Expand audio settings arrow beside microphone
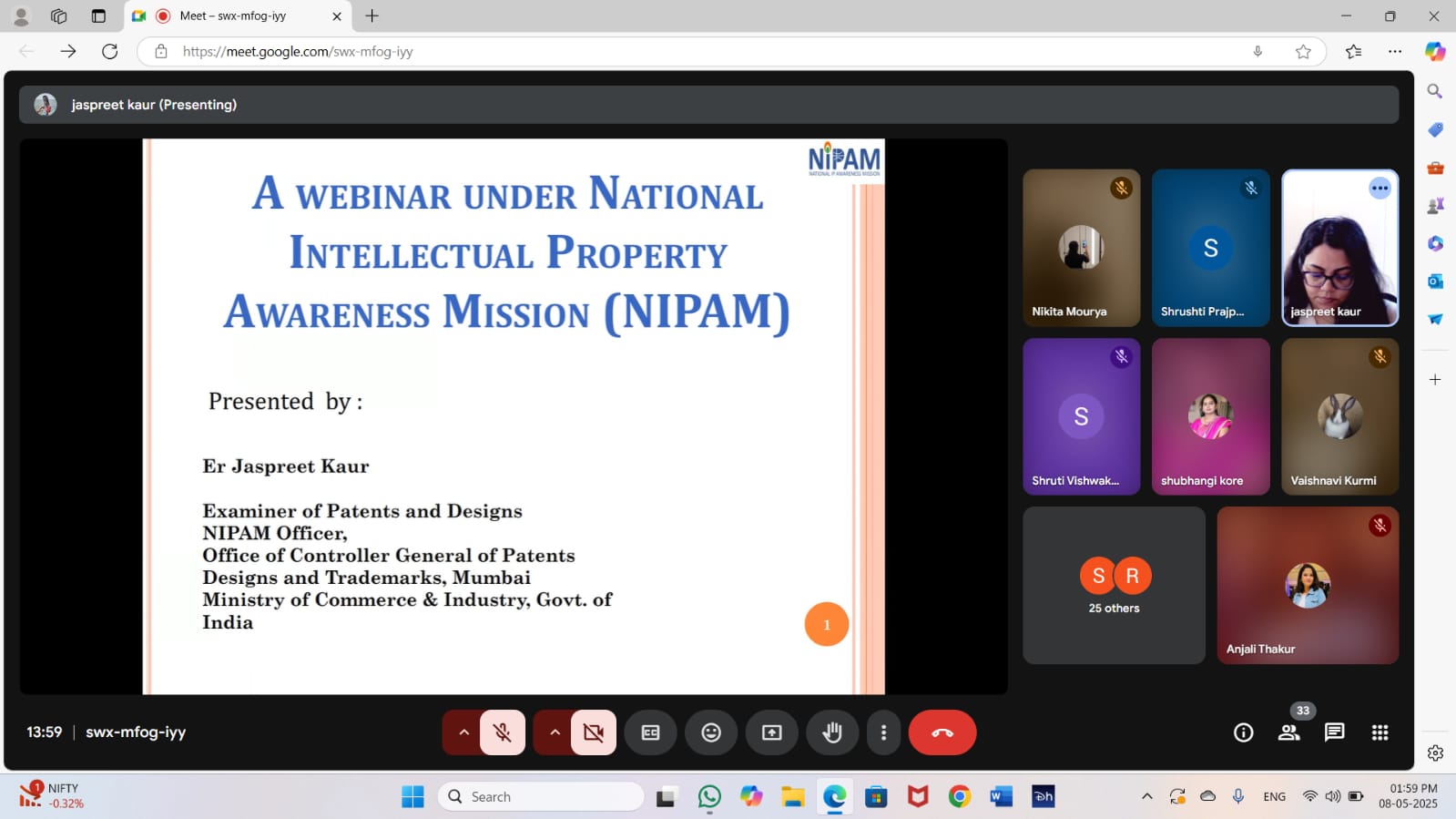 pos(463,732)
